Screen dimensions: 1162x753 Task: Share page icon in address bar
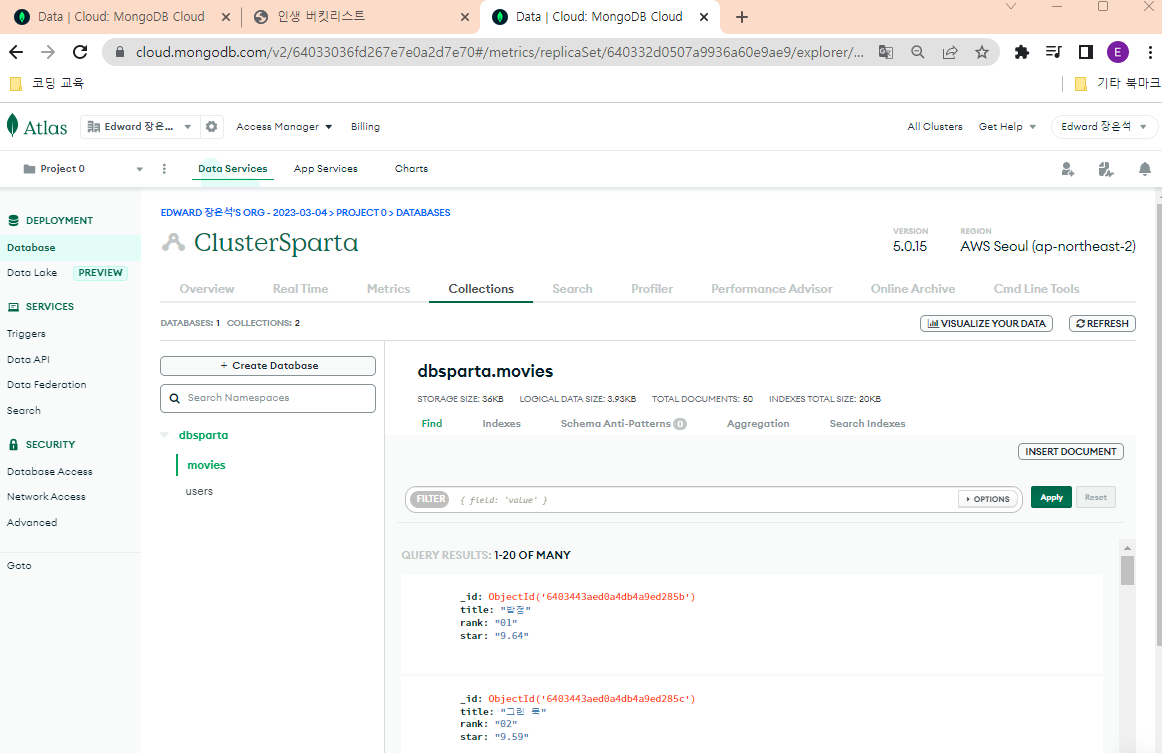tap(949, 52)
